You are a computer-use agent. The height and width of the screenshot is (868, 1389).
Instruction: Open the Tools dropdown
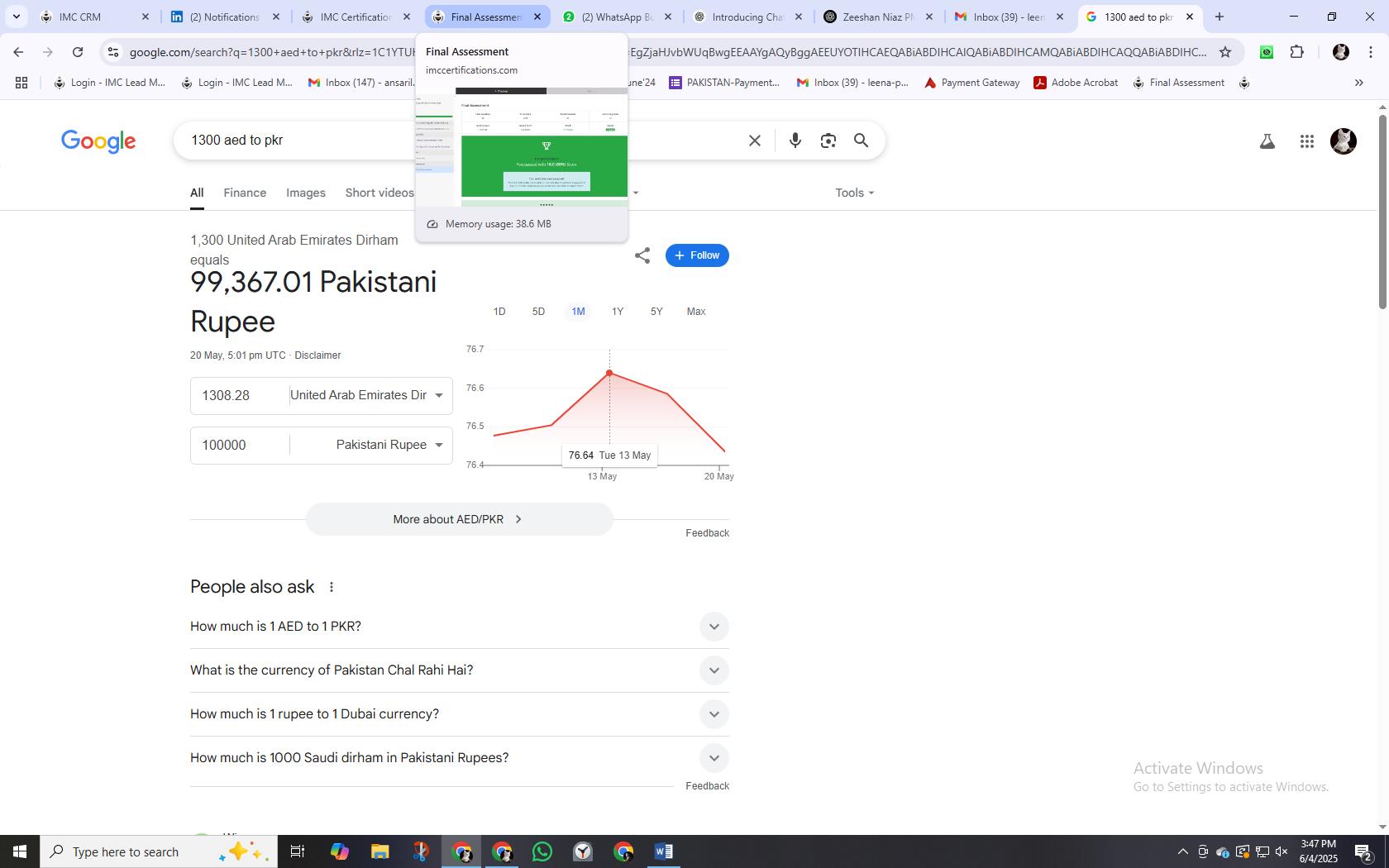pyautogui.click(x=854, y=193)
